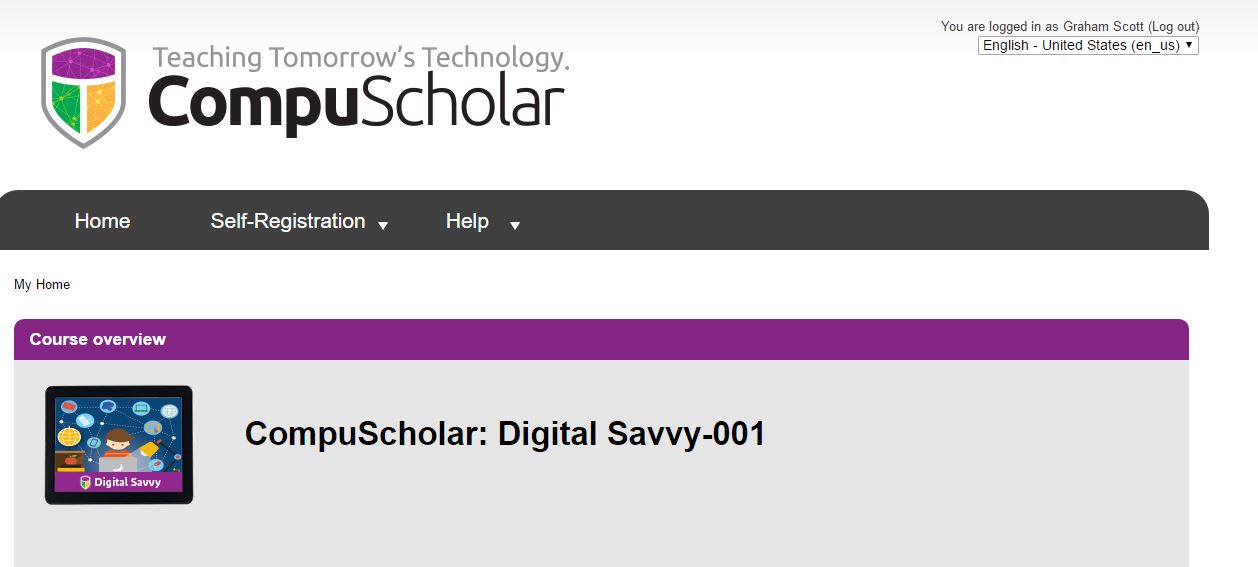
Task: Click the My Home breadcrumb
Action: (42, 285)
